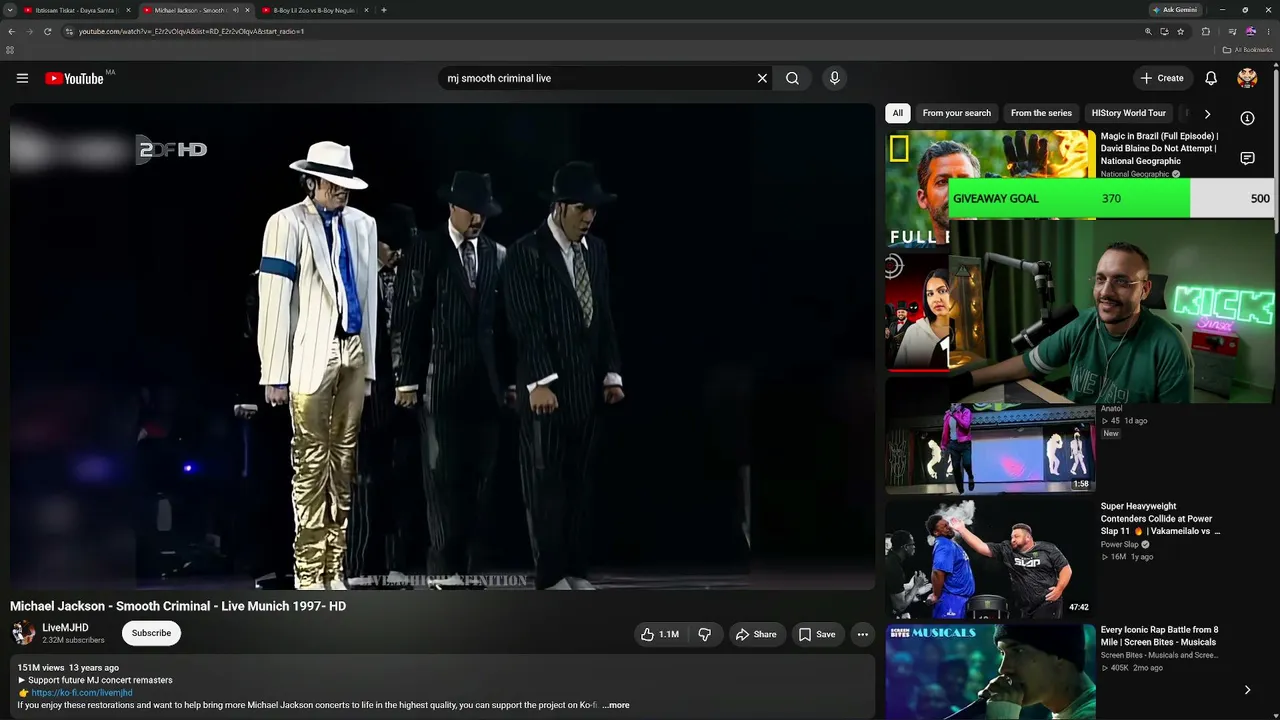Open the Power Slap channel name

tap(1120, 545)
